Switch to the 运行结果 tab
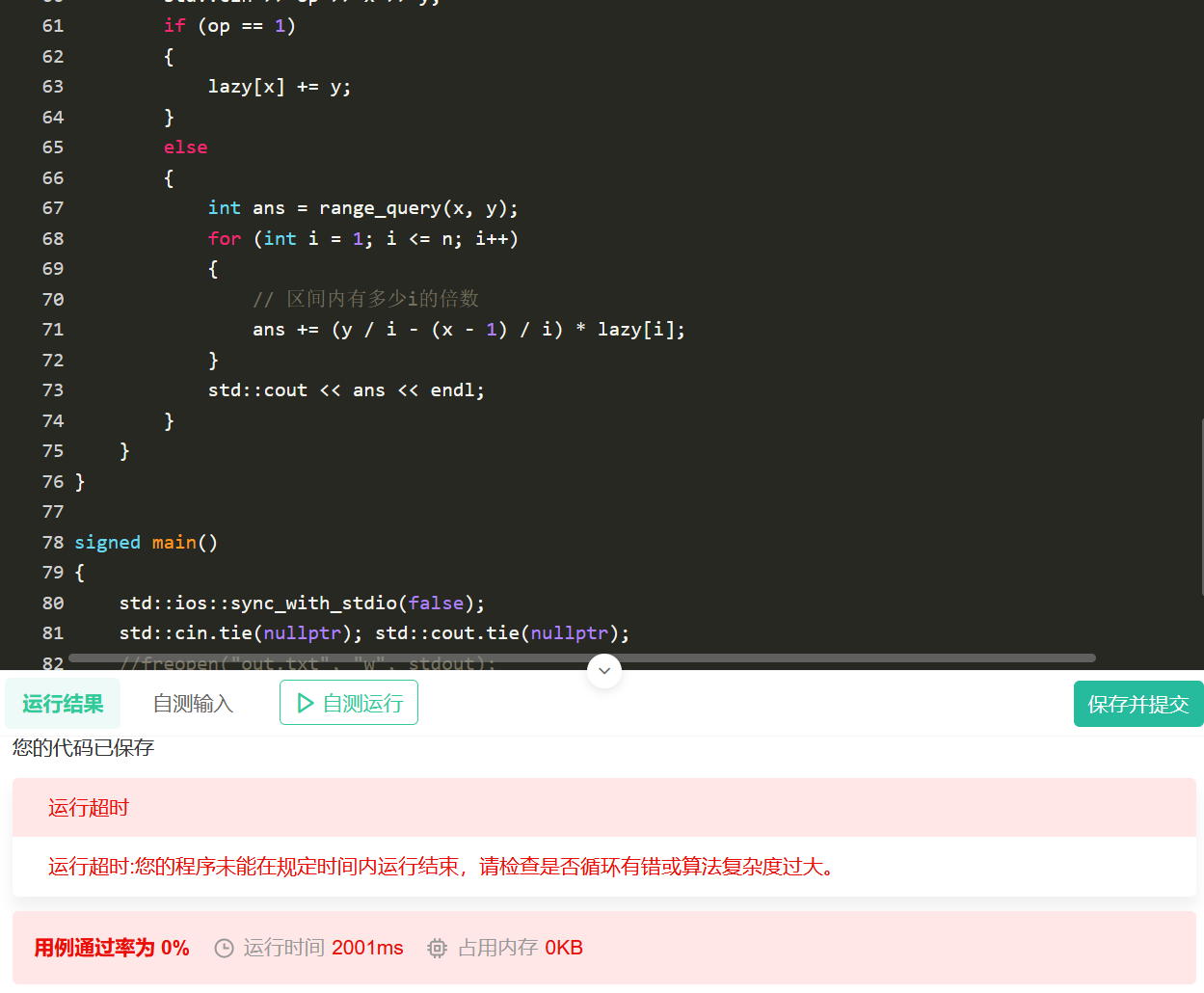 [x=63, y=704]
